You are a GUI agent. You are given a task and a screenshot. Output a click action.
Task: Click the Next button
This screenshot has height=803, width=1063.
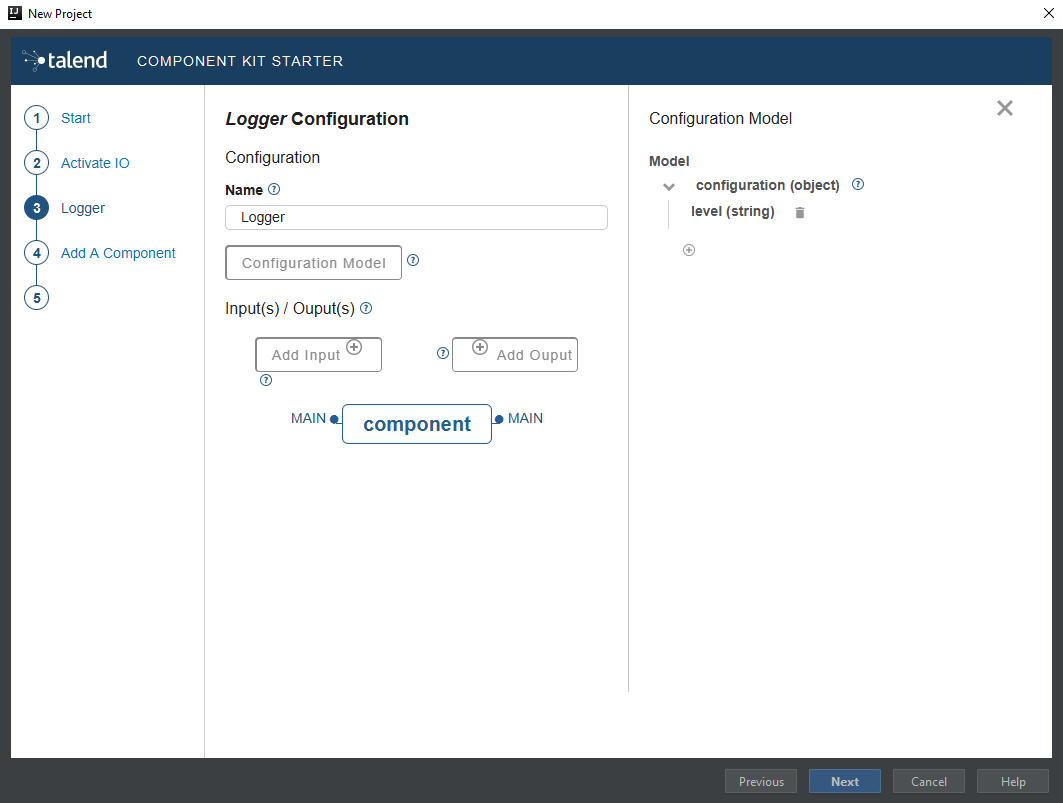coord(844,781)
